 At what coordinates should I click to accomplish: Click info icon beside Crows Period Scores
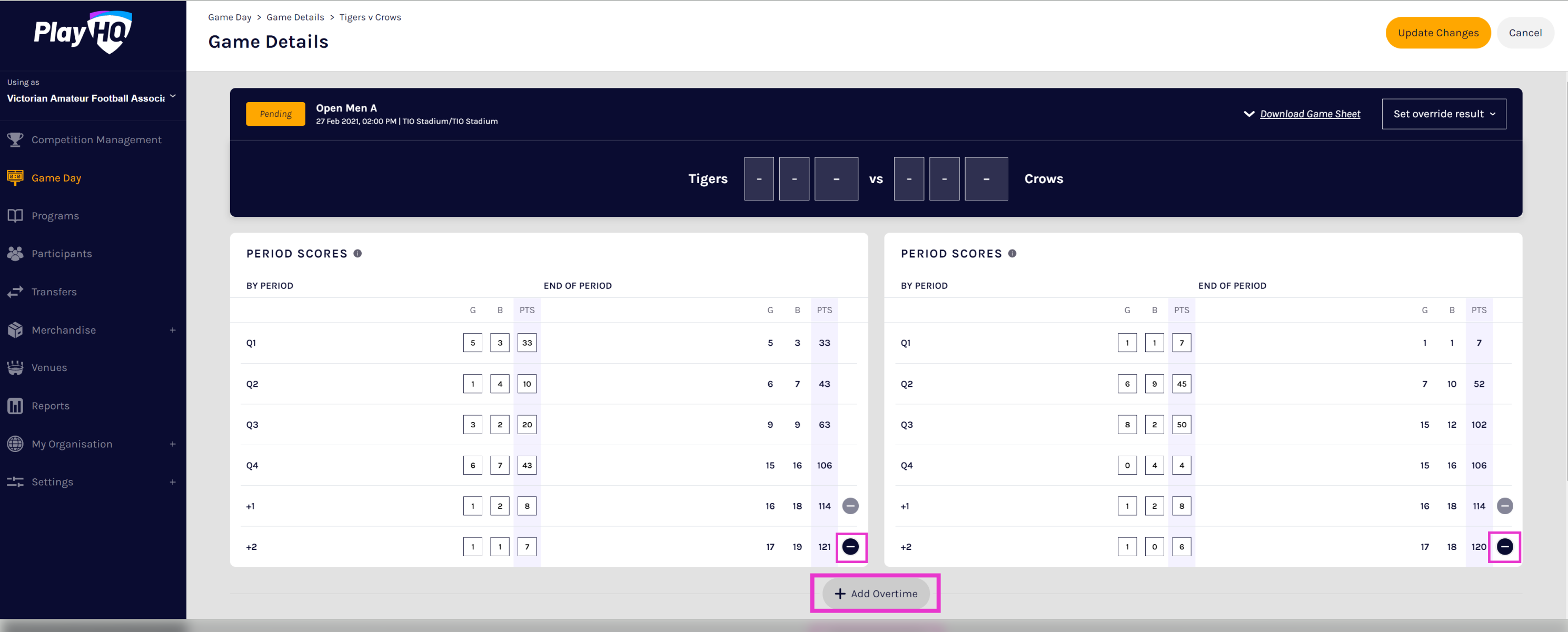(x=1011, y=254)
